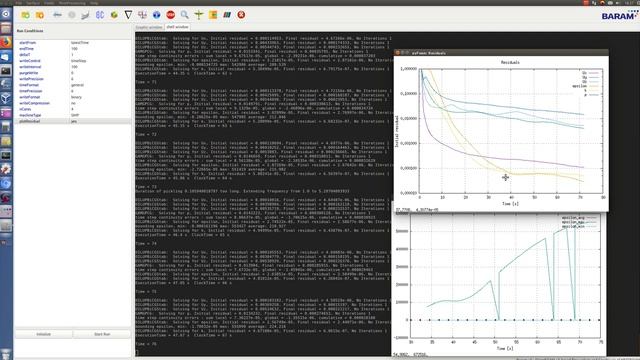Open VirtualBox cube icon in the dock

[6, 98]
